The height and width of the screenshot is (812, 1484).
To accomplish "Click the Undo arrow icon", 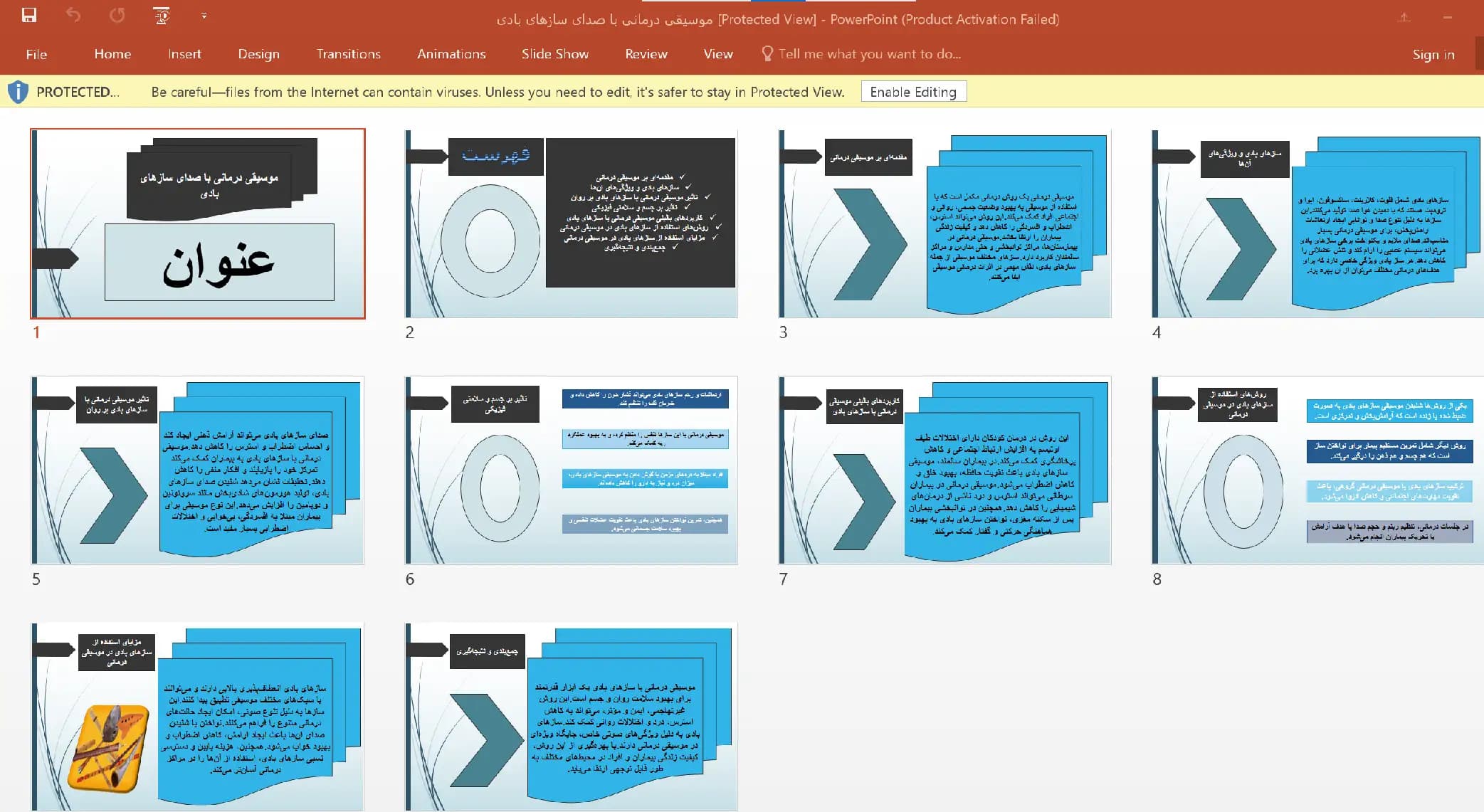I will coord(73,15).
